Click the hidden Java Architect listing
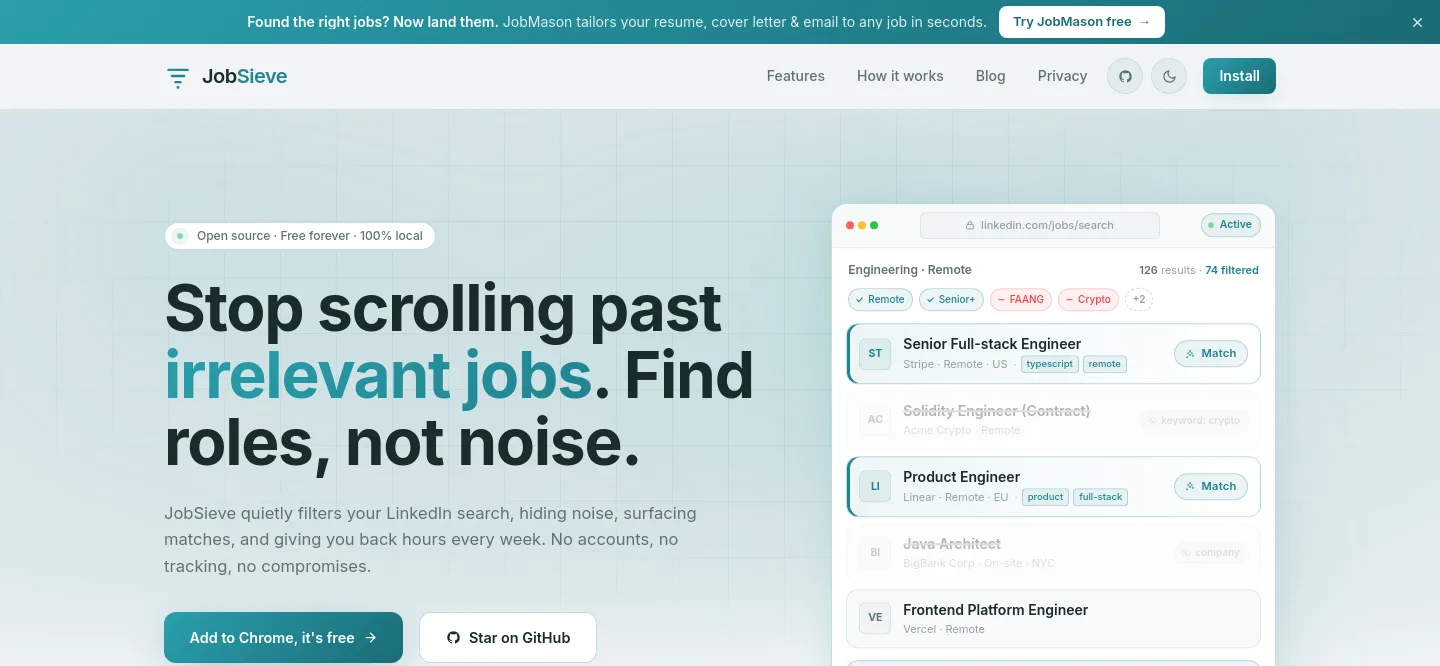The height and width of the screenshot is (666, 1440). (x=1053, y=552)
